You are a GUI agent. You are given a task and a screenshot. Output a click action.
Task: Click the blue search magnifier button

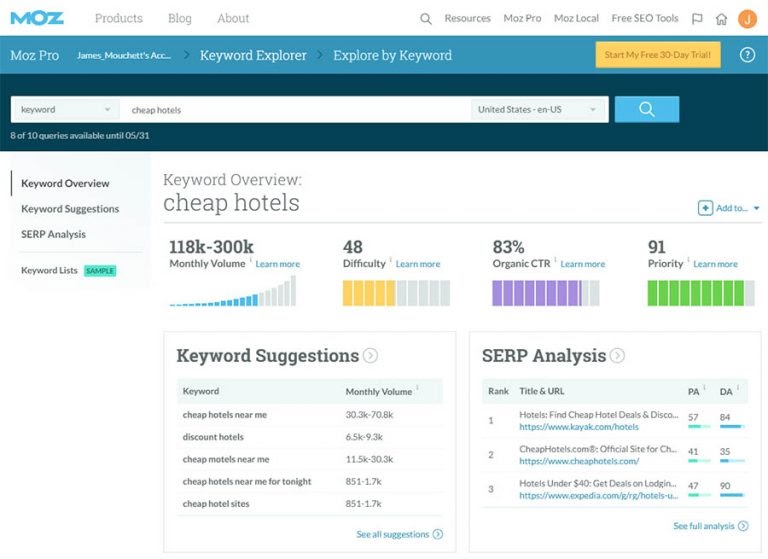(647, 109)
